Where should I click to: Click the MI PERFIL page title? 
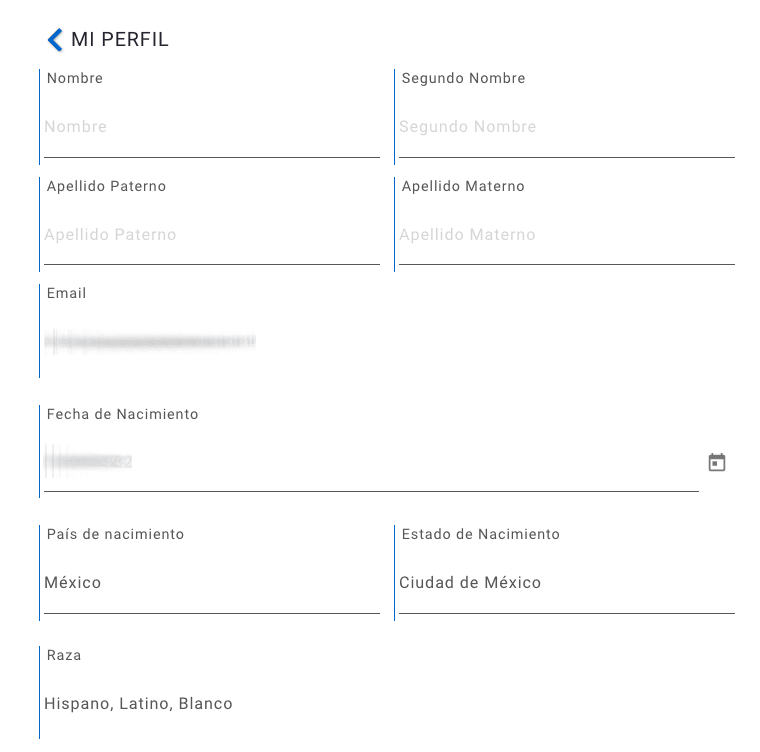(x=120, y=39)
